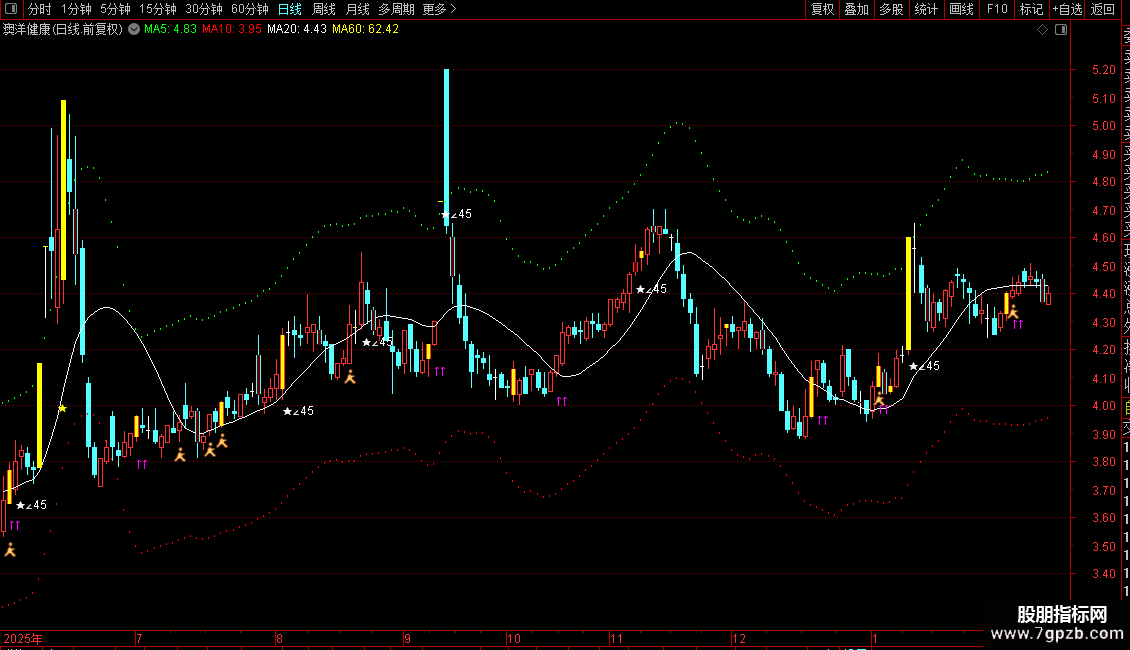
Task: Click the 5.20 price axis label
Action: click(x=1103, y=70)
